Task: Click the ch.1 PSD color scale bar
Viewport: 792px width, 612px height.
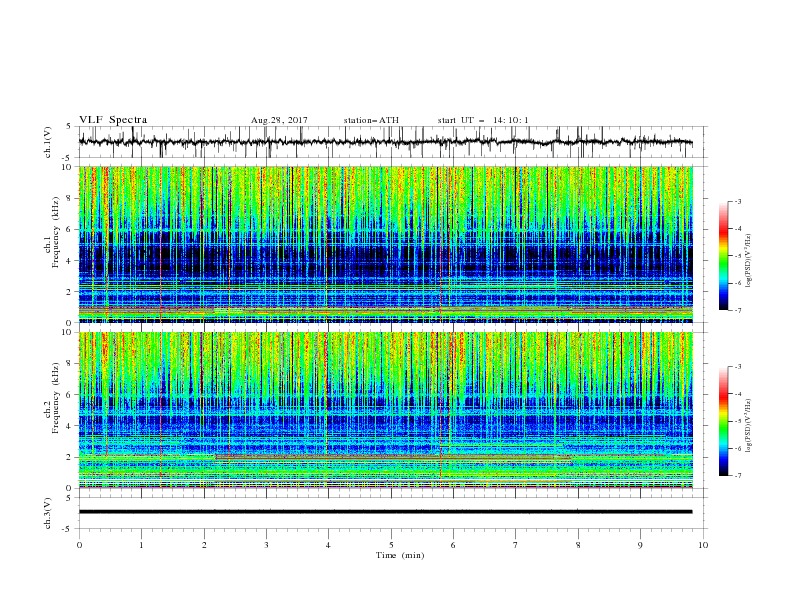Action: (x=724, y=256)
